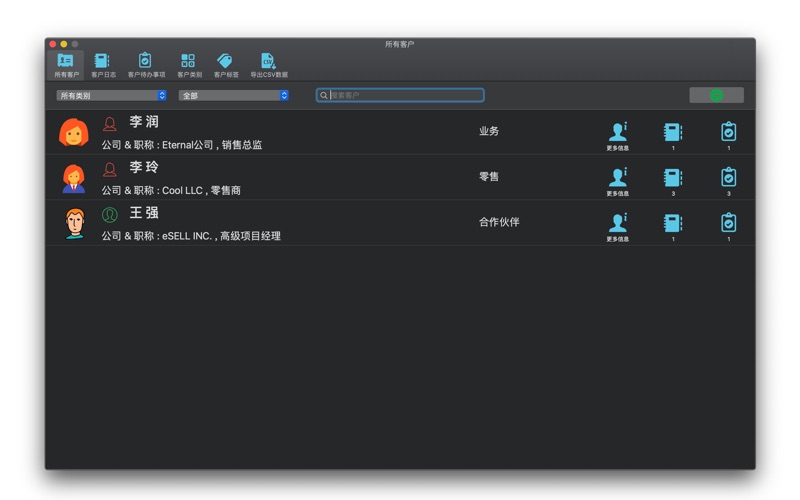Viewport: 800px width, 500px height.
Task: Open the 客户日志 toolbar item
Action: (x=103, y=63)
